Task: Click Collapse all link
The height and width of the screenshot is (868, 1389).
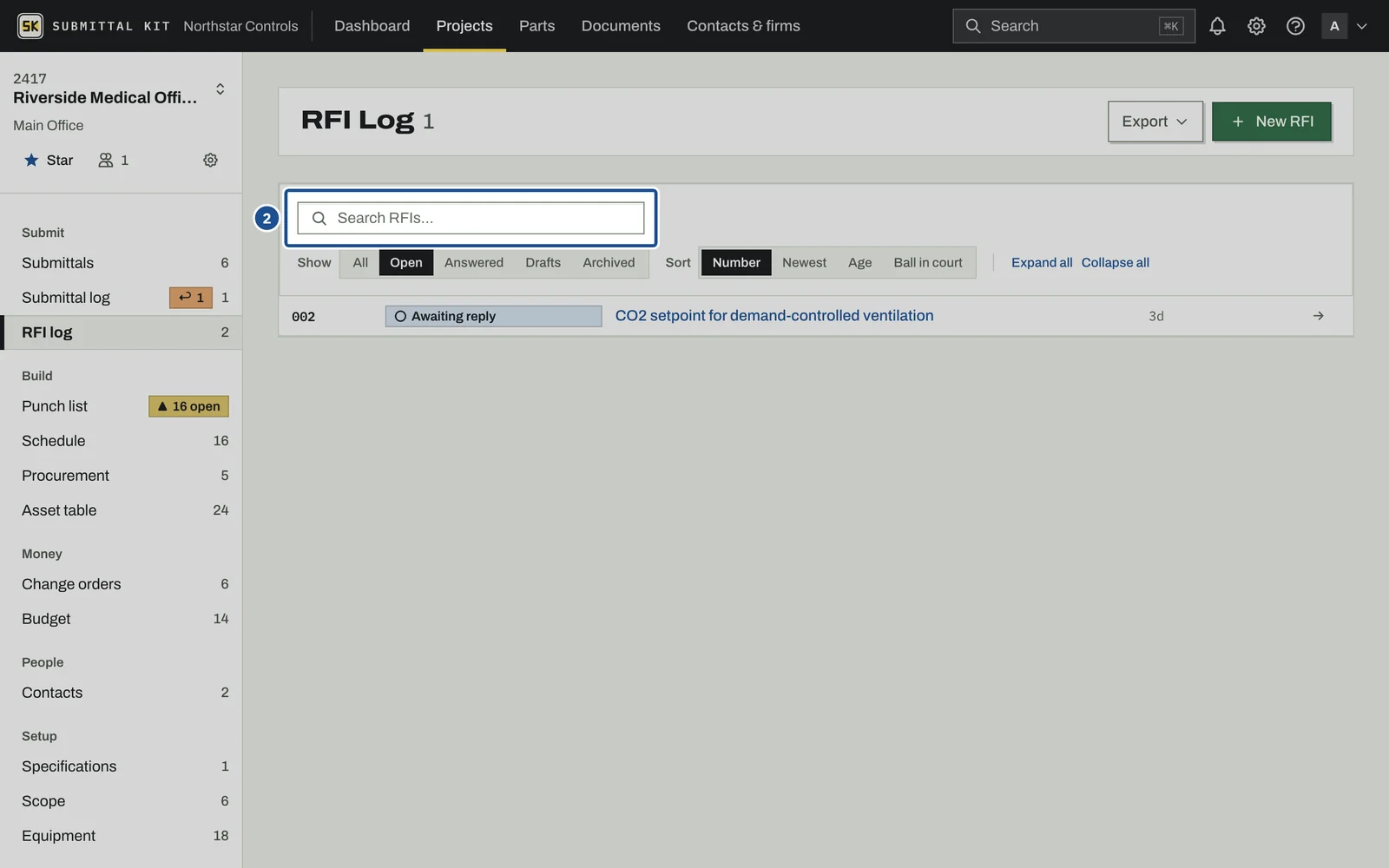Action: pos(1116,263)
